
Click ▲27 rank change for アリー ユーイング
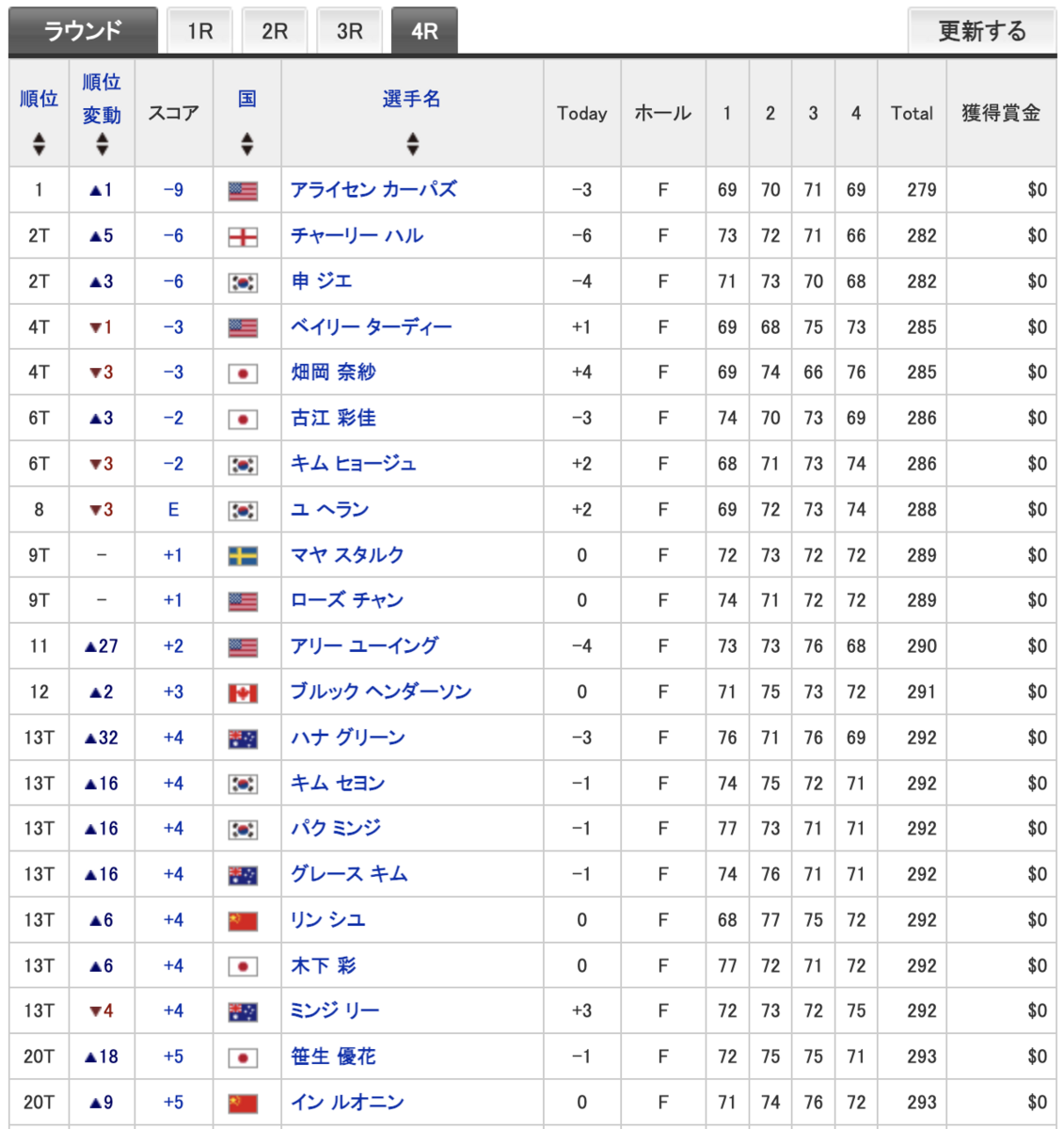coord(102,646)
